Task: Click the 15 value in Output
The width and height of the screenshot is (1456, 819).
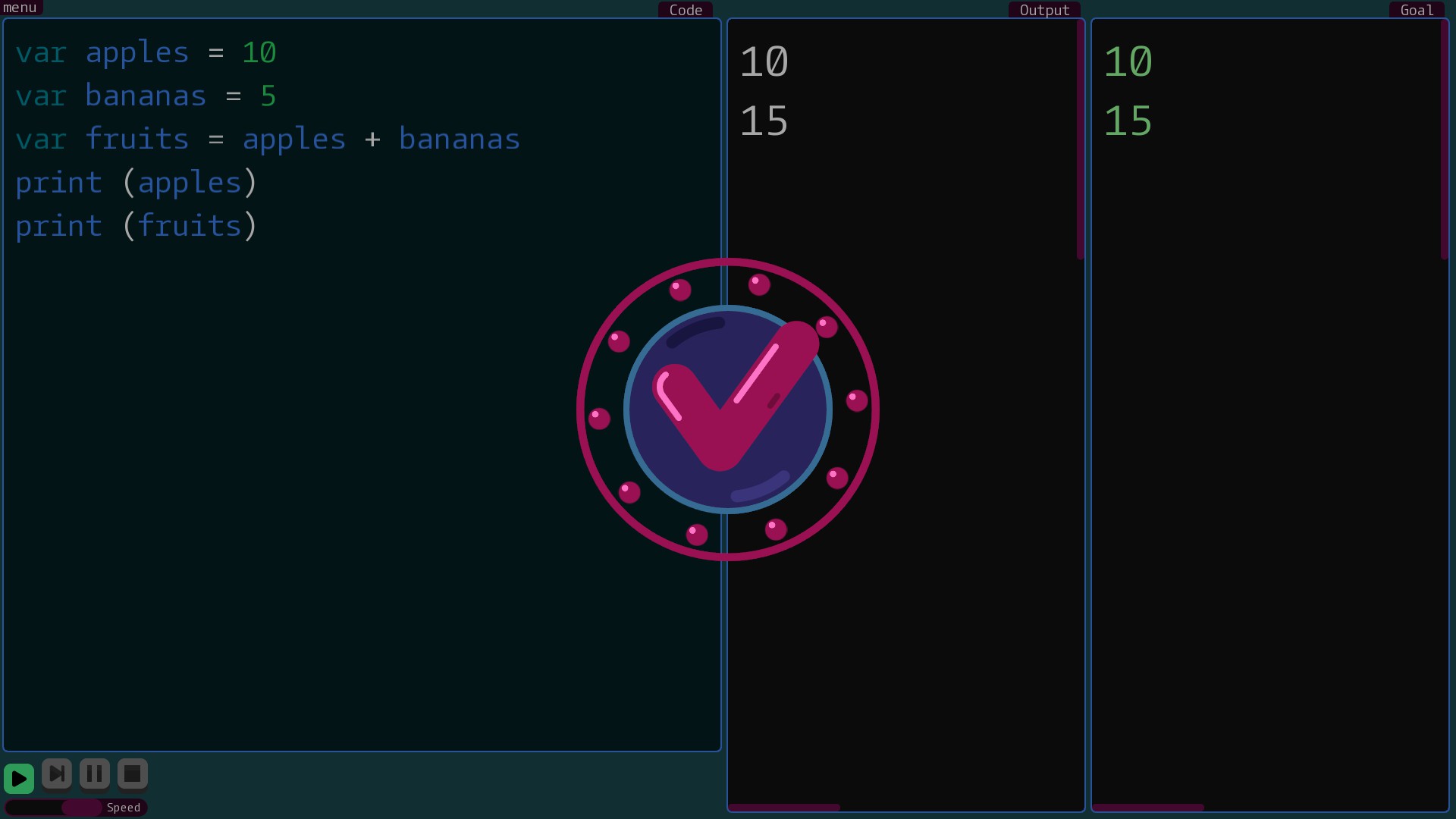Action: click(x=764, y=121)
